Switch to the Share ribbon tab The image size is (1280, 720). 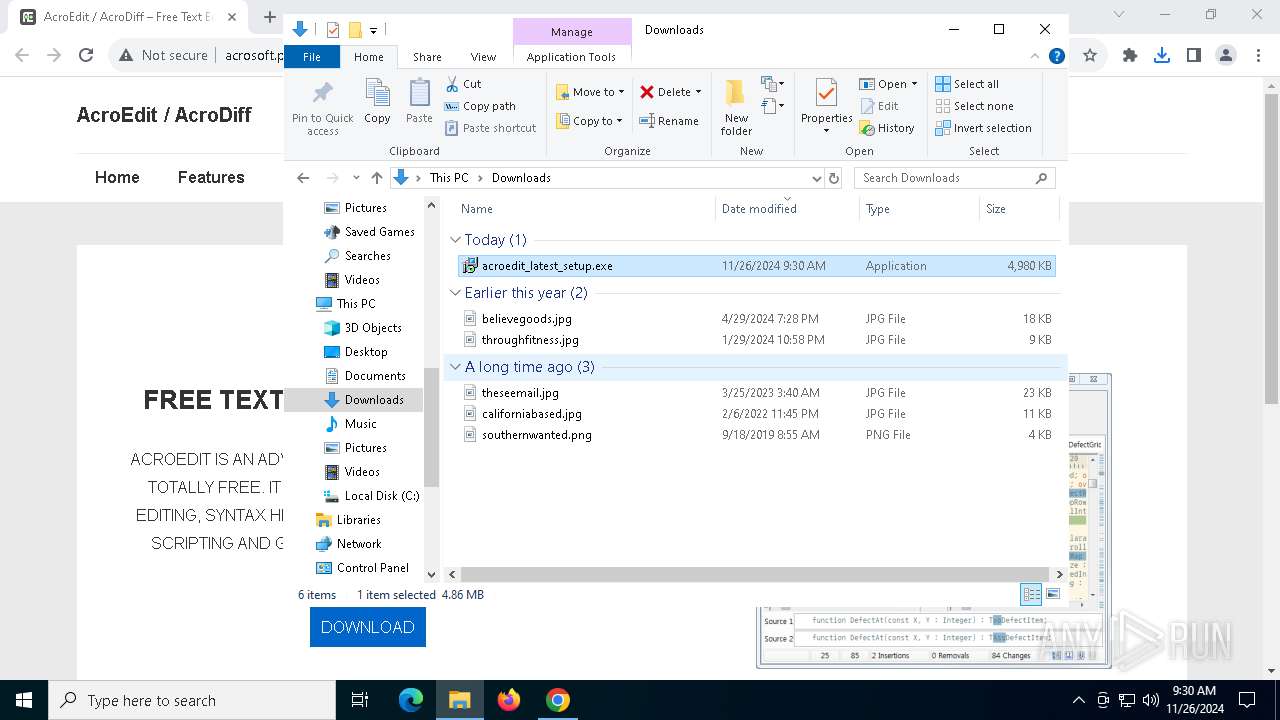[427, 57]
